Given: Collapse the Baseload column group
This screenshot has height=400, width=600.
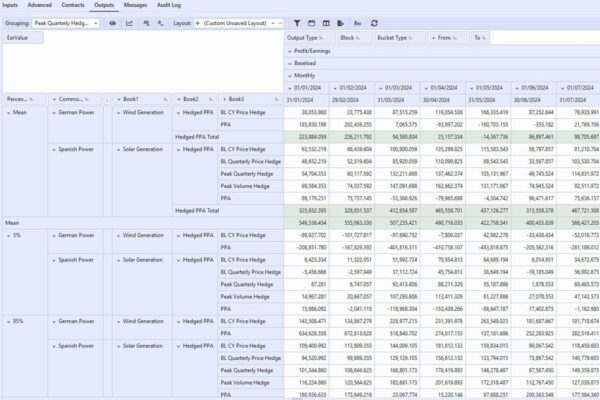Looking at the screenshot, I should pyautogui.click(x=290, y=64).
